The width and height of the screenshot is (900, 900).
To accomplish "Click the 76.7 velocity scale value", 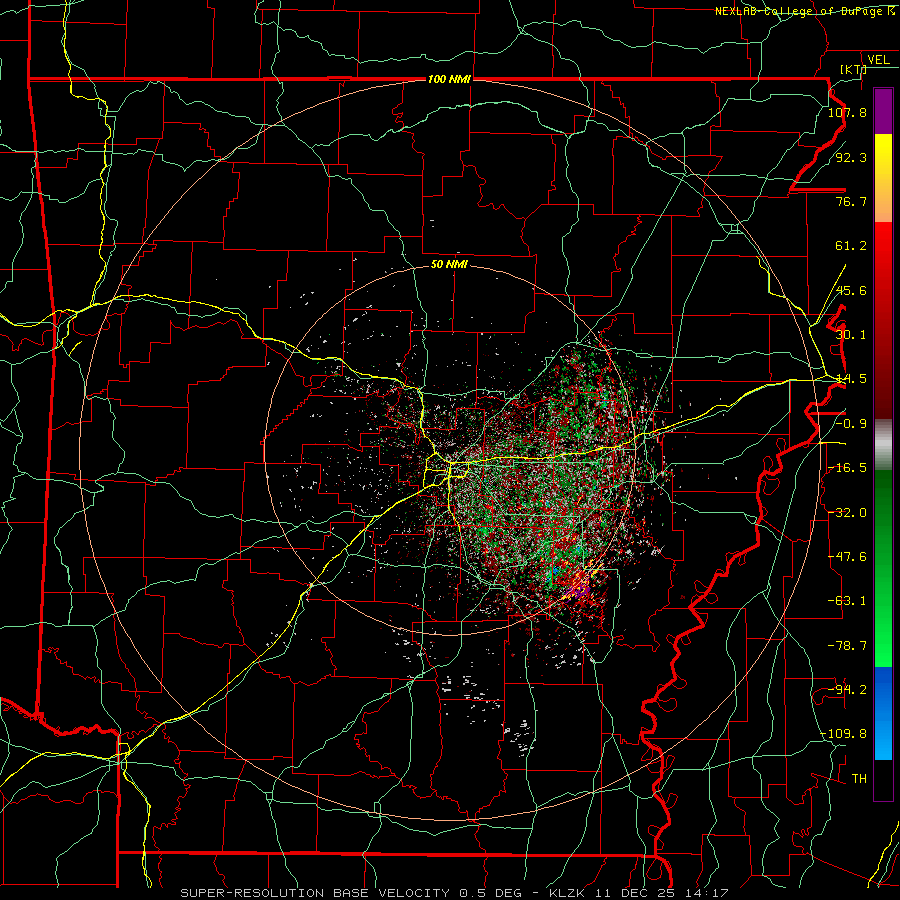I will 851,201.
